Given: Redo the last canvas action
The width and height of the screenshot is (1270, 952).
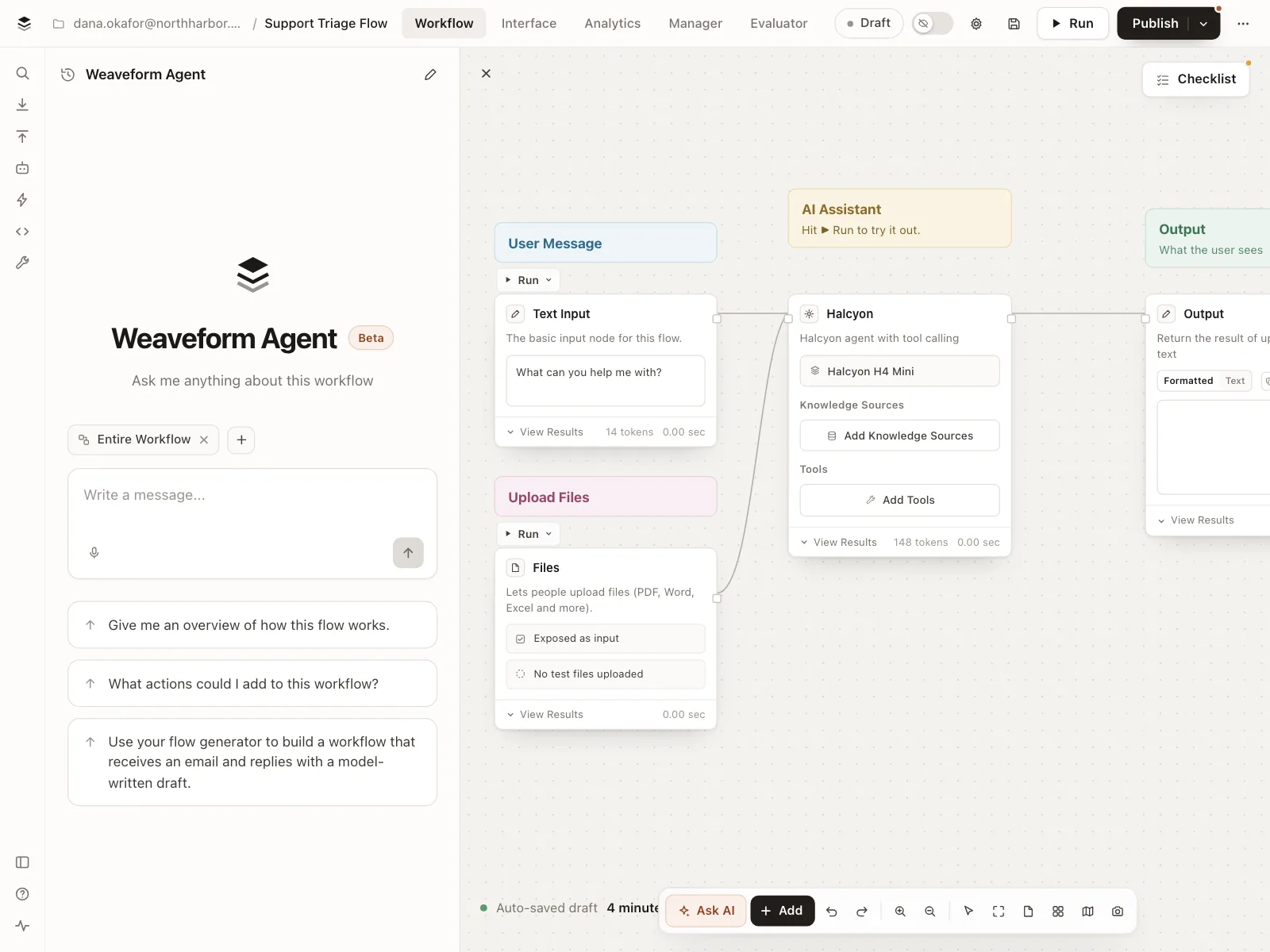Looking at the screenshot, I should [862, 912].
